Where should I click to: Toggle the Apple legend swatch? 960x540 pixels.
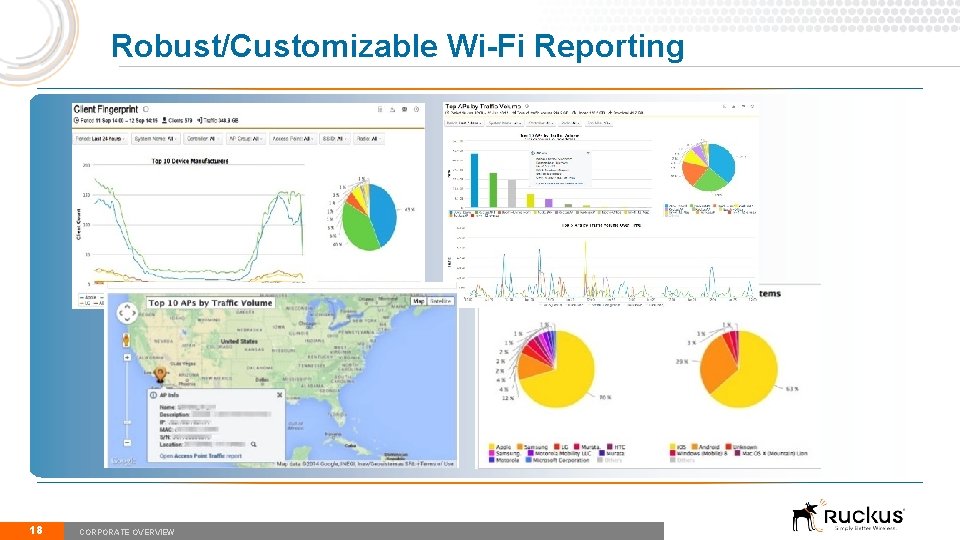[x=492, y=447]
